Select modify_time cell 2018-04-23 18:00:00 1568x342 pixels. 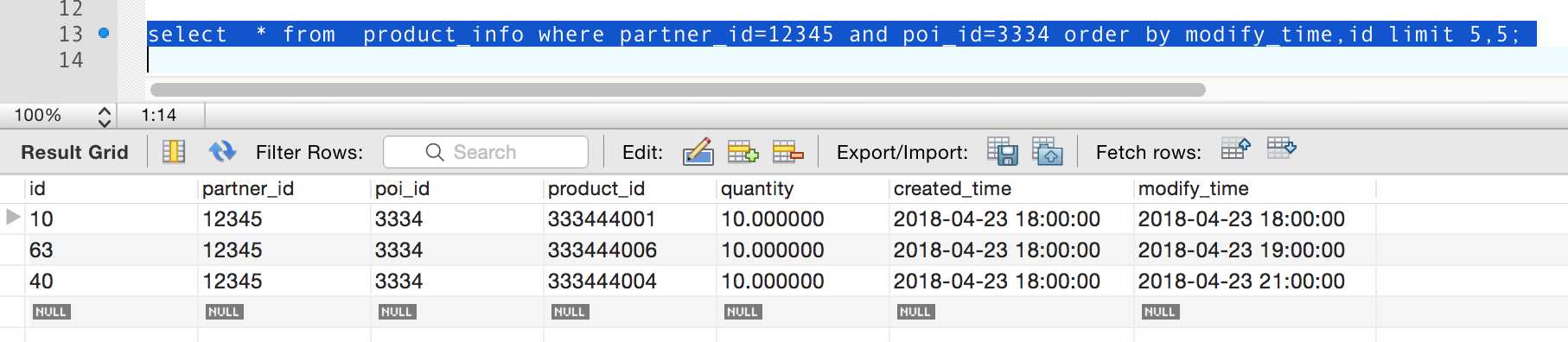[1255, 219]
